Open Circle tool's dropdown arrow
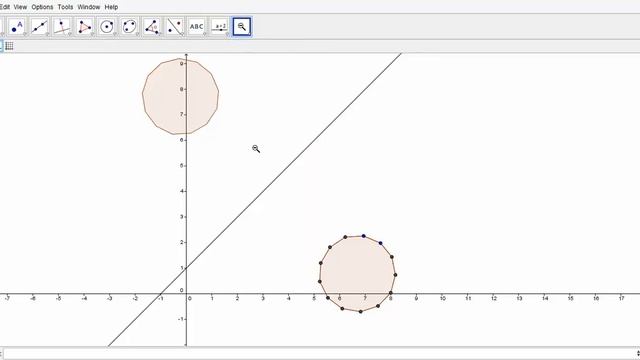The image size is (640, 360). pyautogui.click(x=115, y=34)
